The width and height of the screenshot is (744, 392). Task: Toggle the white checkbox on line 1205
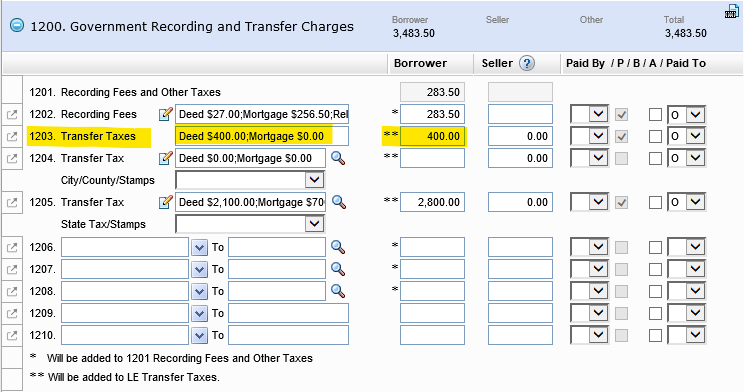coord(655,203)
